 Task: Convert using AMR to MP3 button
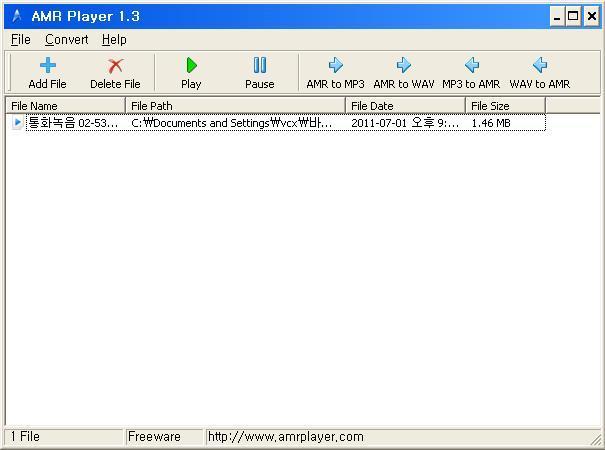pyautogui.click(x=335, y=73)
